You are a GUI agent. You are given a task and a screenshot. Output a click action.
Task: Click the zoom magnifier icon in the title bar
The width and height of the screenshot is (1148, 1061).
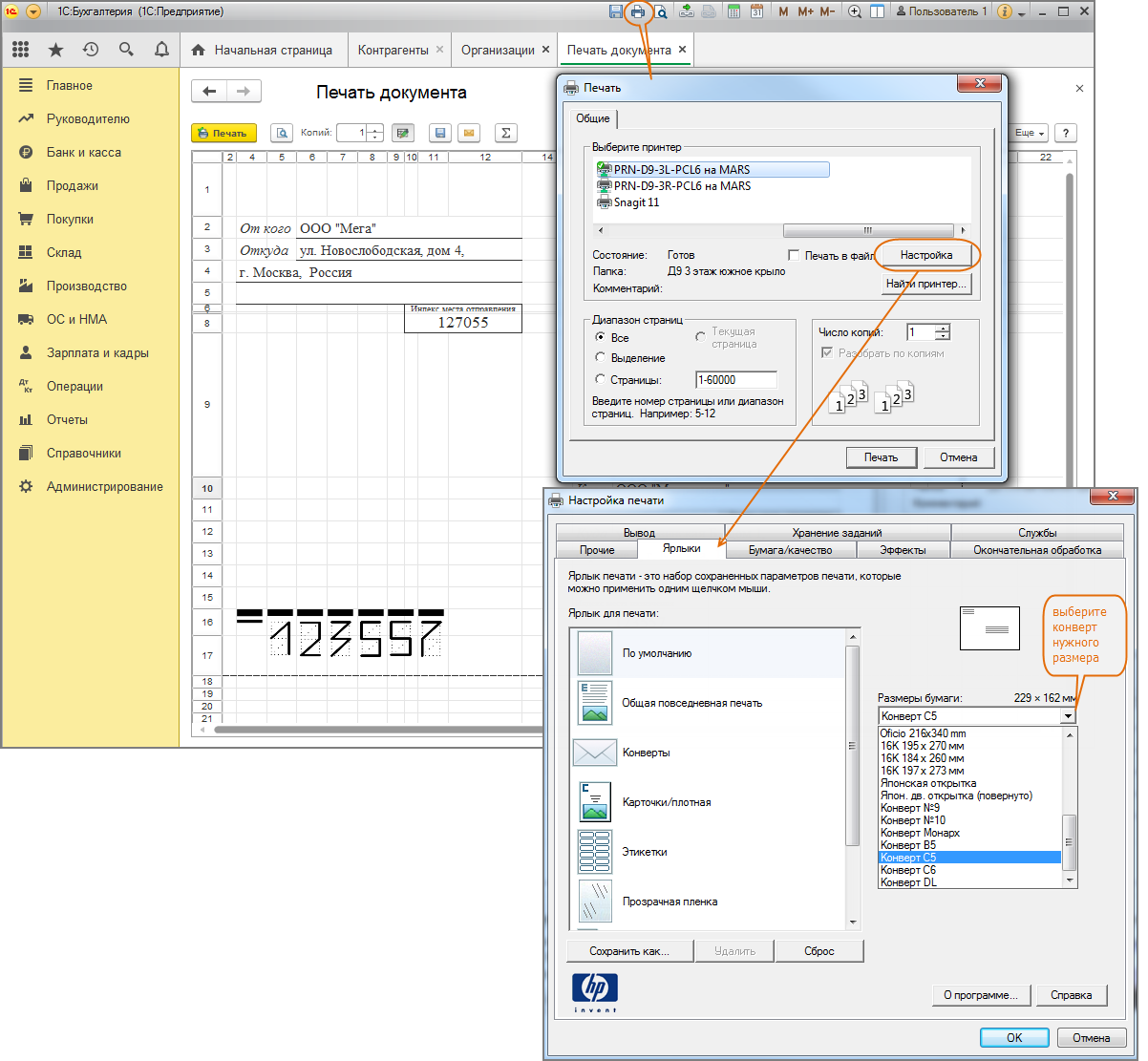(x=855, y=11)
